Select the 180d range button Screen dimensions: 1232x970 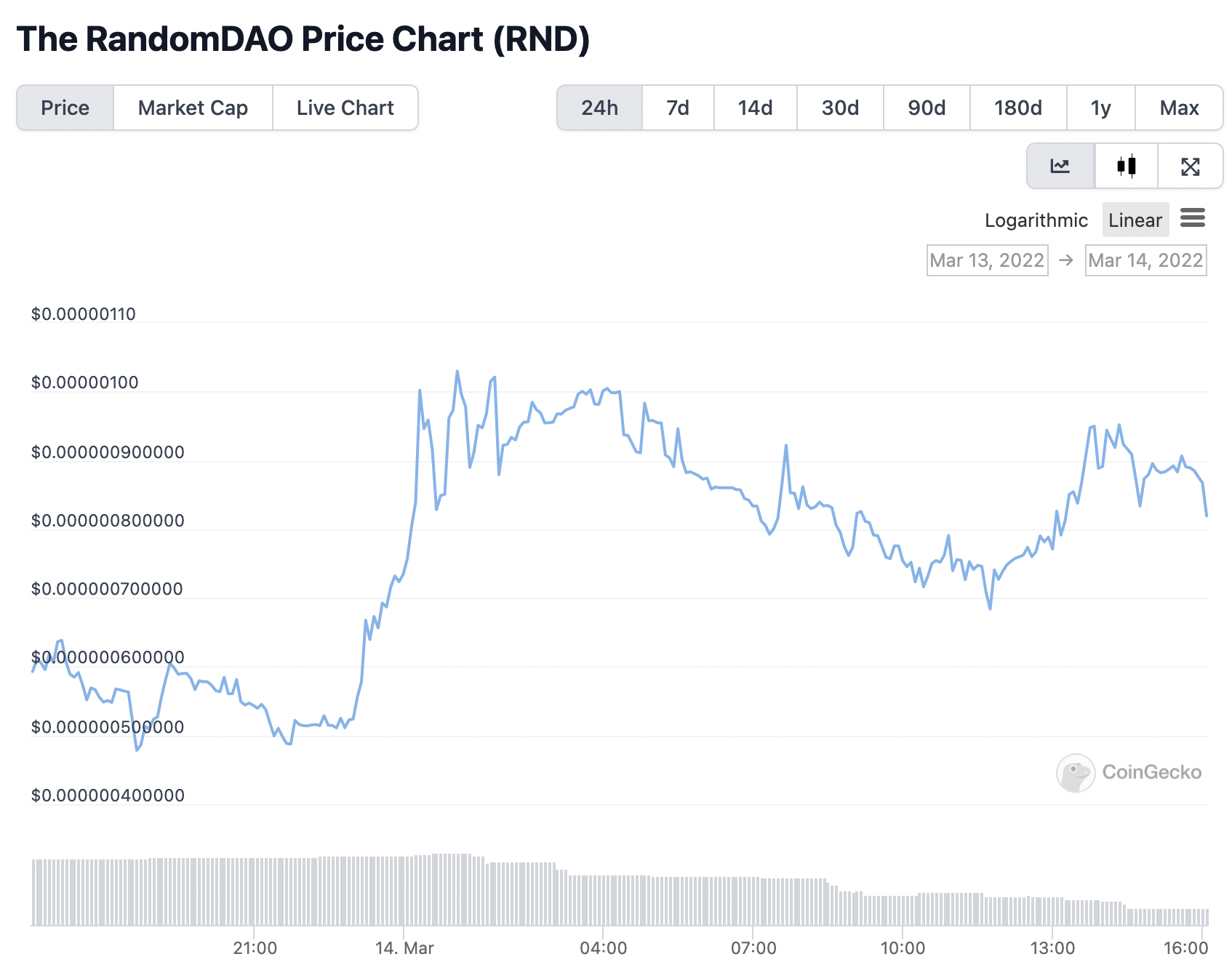[x=1017, y=108]
